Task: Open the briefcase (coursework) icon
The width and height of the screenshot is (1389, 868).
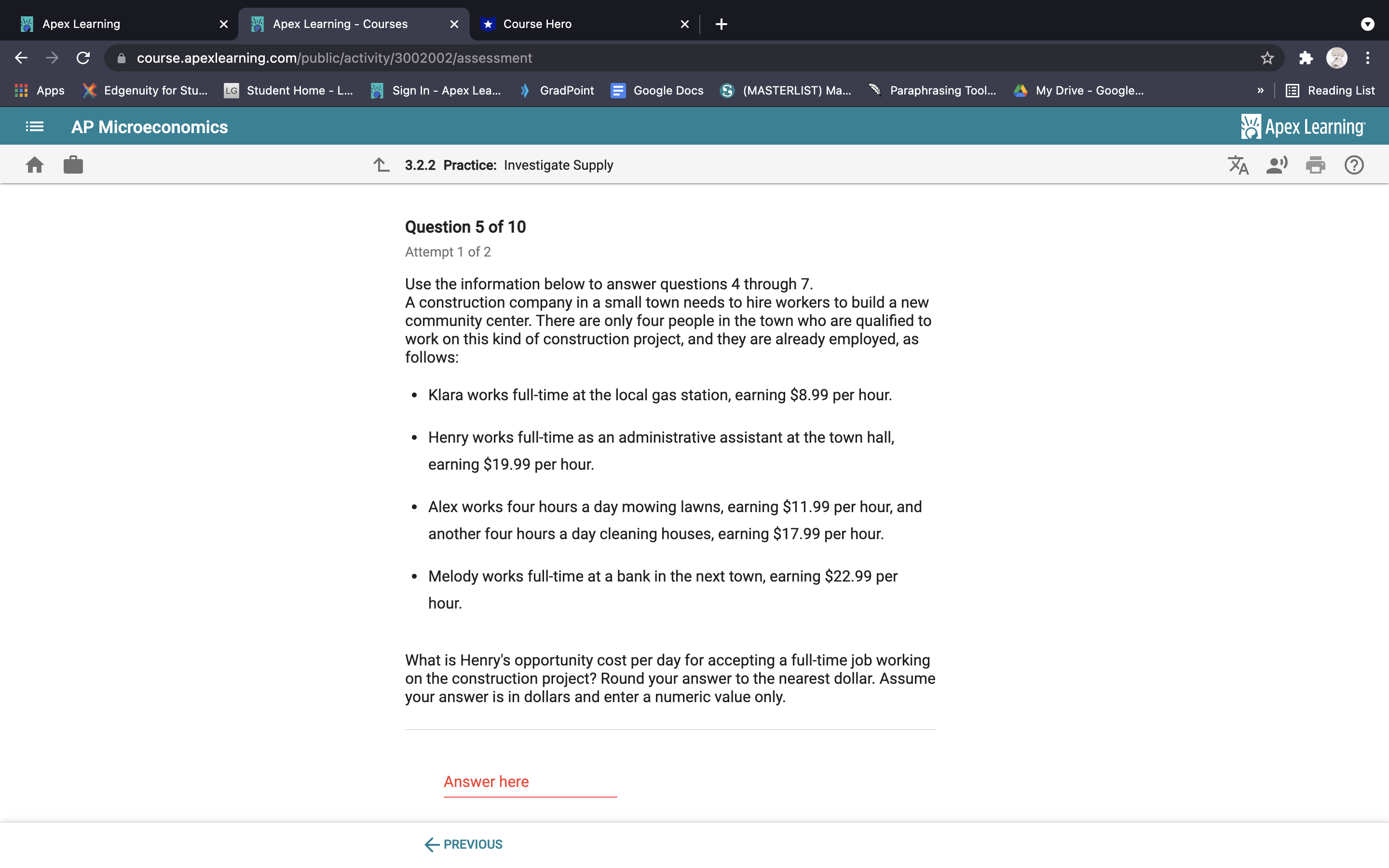Action: pos(73,165)
